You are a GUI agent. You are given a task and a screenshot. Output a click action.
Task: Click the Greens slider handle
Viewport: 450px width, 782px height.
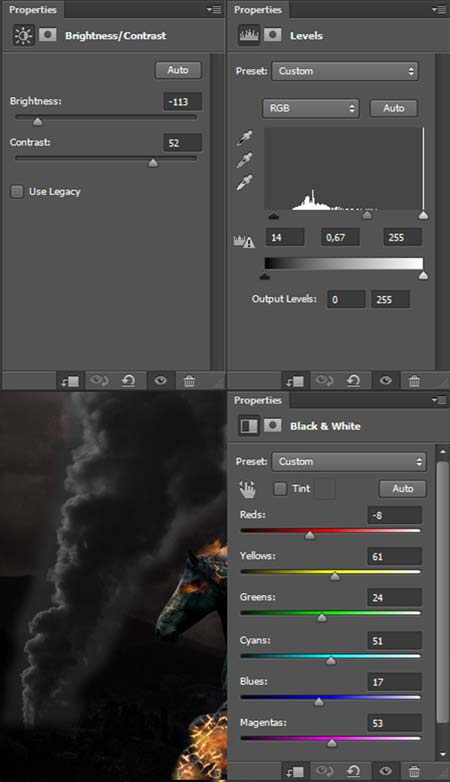[x=322, y=618]
